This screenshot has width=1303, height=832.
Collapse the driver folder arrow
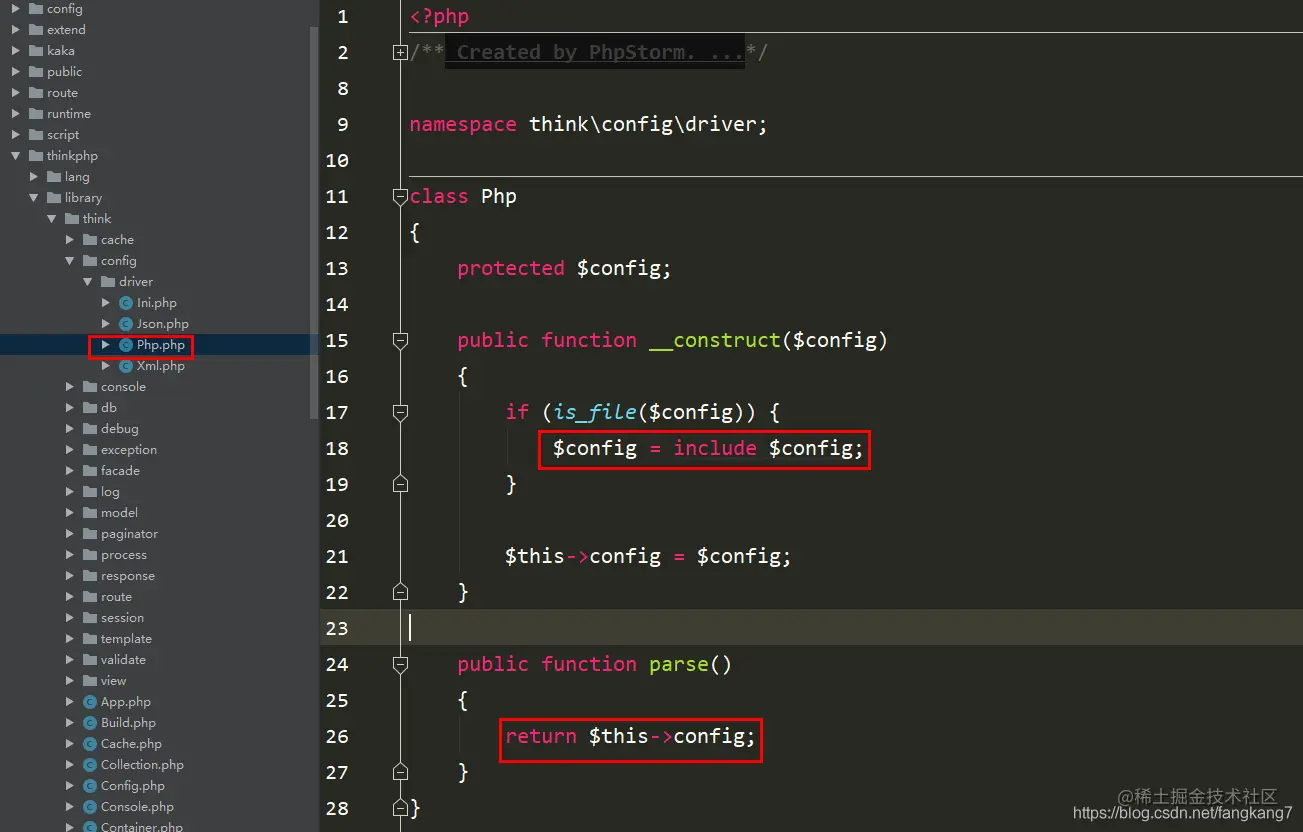click(x=88, y=282)
